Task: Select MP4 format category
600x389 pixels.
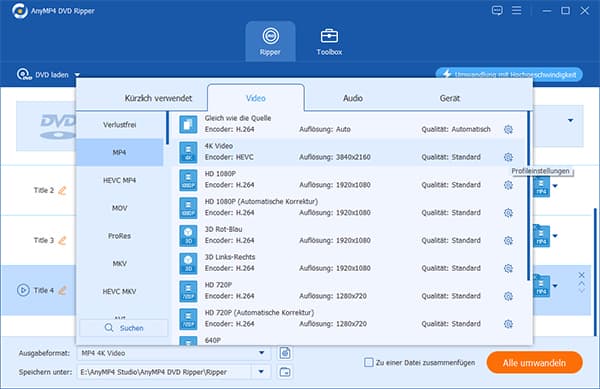Action: tap(119, 152)
